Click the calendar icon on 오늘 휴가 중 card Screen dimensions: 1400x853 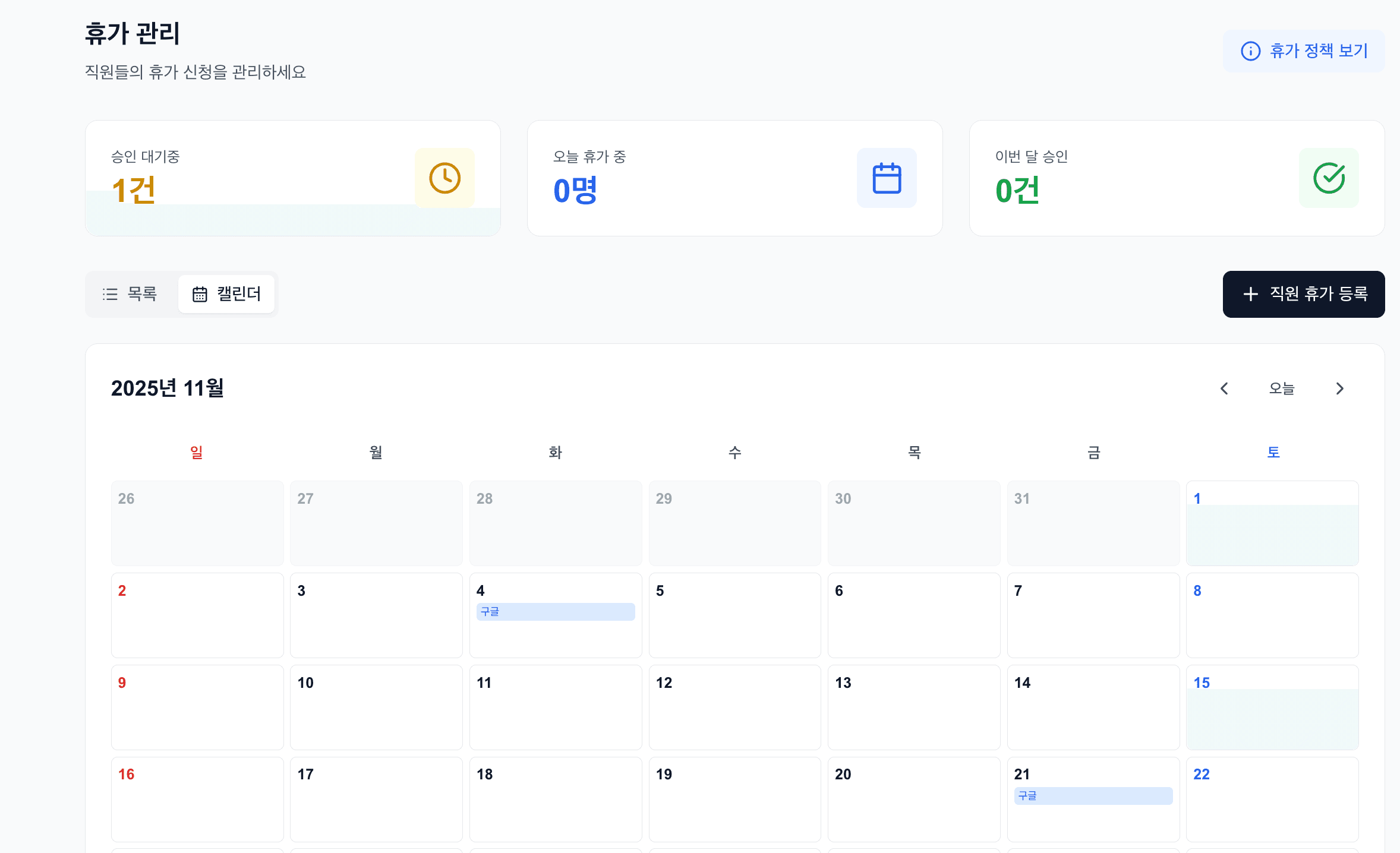click(887, 177)
